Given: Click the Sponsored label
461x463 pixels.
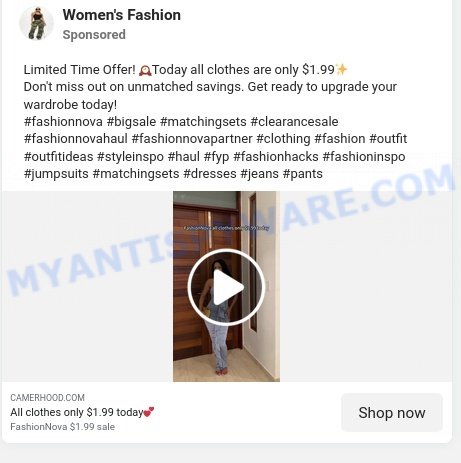Looking at the screenshot, I should click(94, 35).
